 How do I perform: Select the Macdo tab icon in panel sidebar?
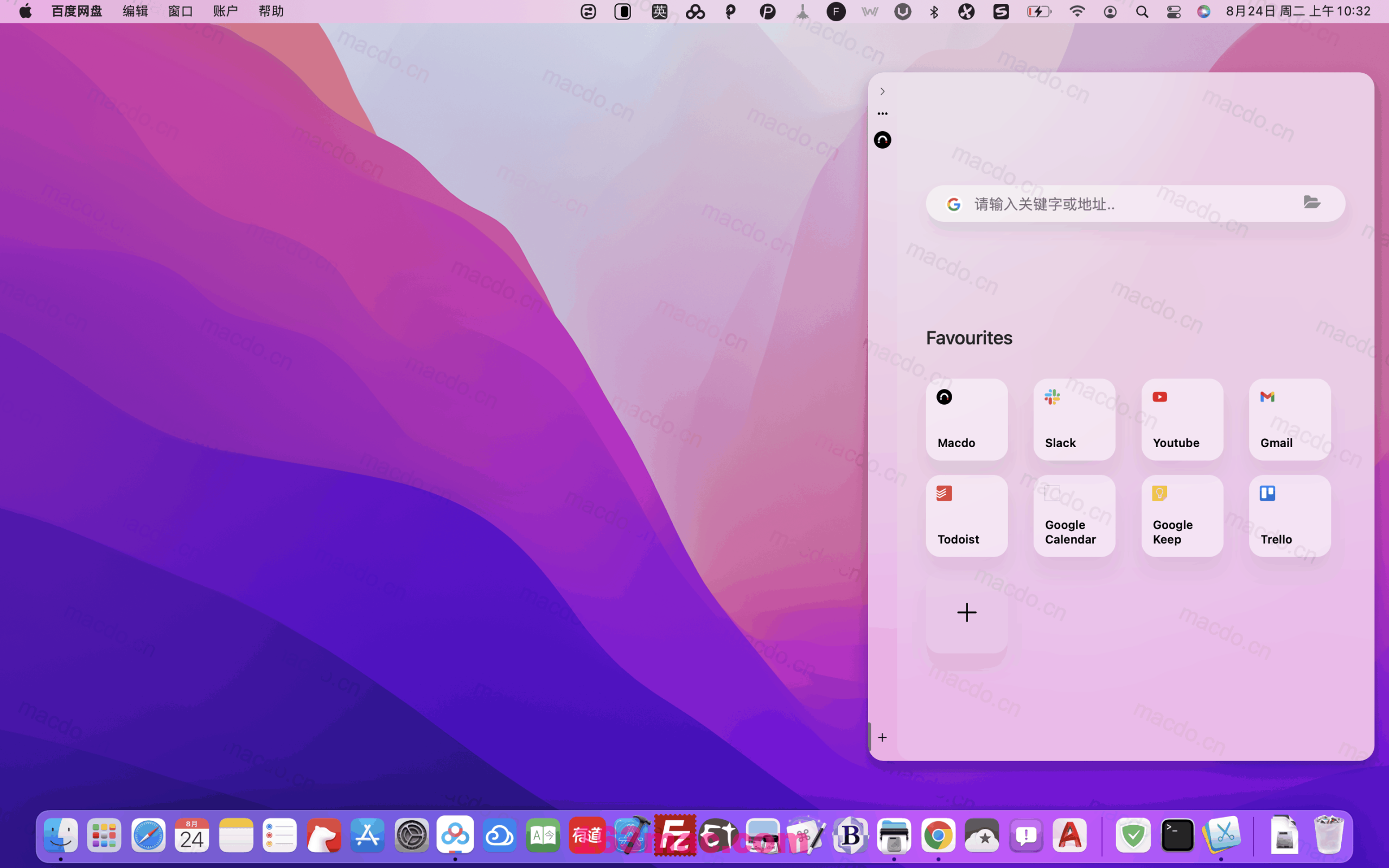(x=882, y=140)
